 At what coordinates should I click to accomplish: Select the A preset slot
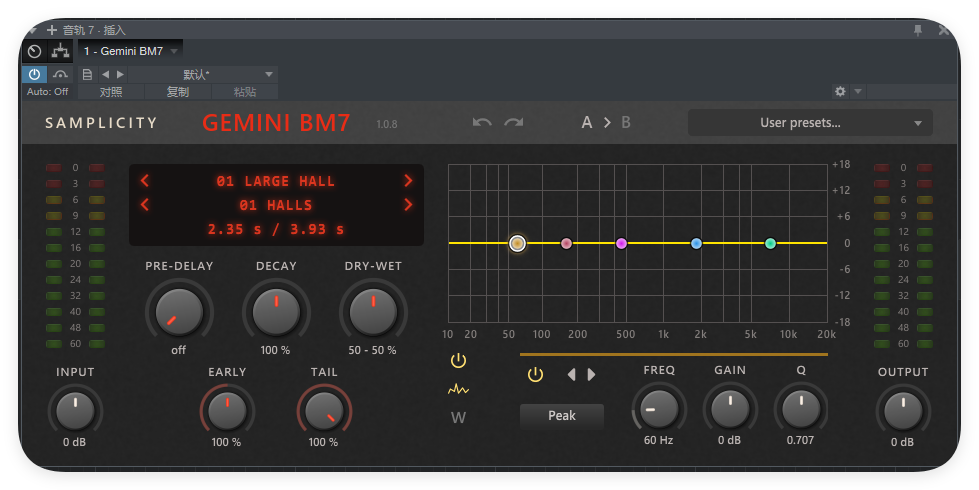click(x=587, y=122)
